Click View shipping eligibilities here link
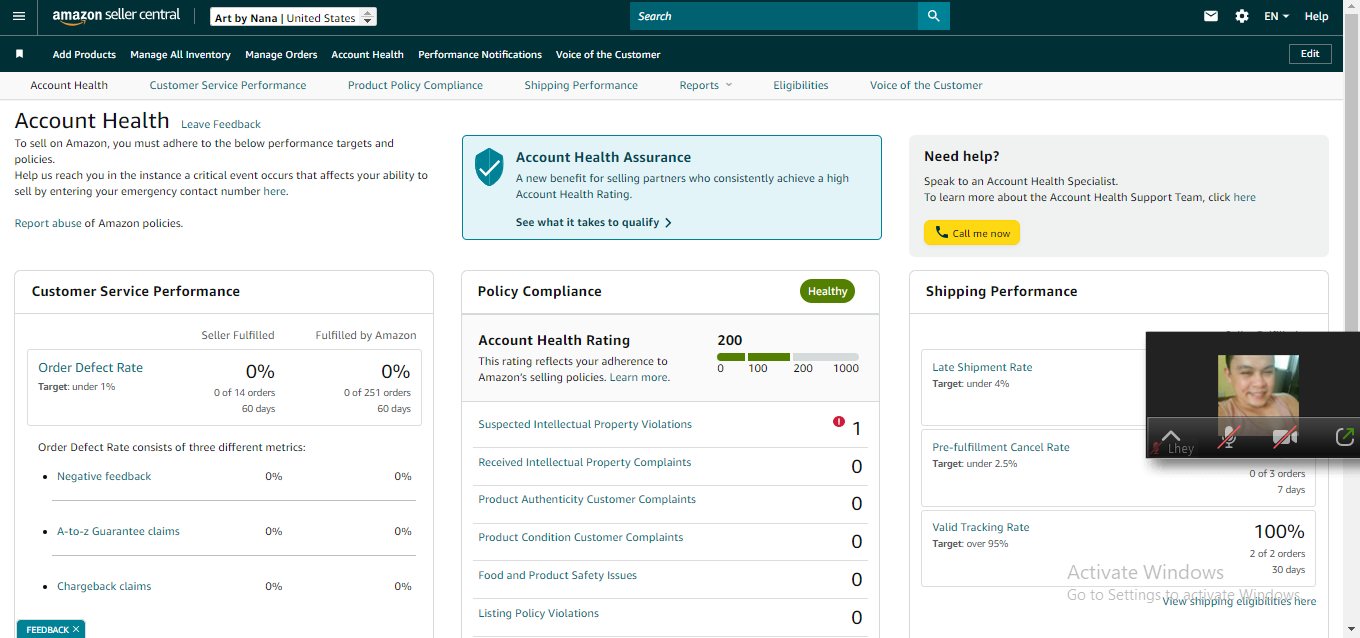The height and width of the screenshot is (638, 1360). tap(1239, 601)
